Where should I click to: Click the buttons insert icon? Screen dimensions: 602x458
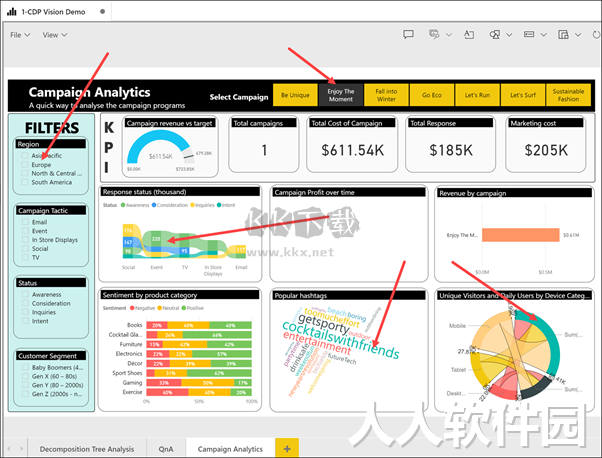529,35
